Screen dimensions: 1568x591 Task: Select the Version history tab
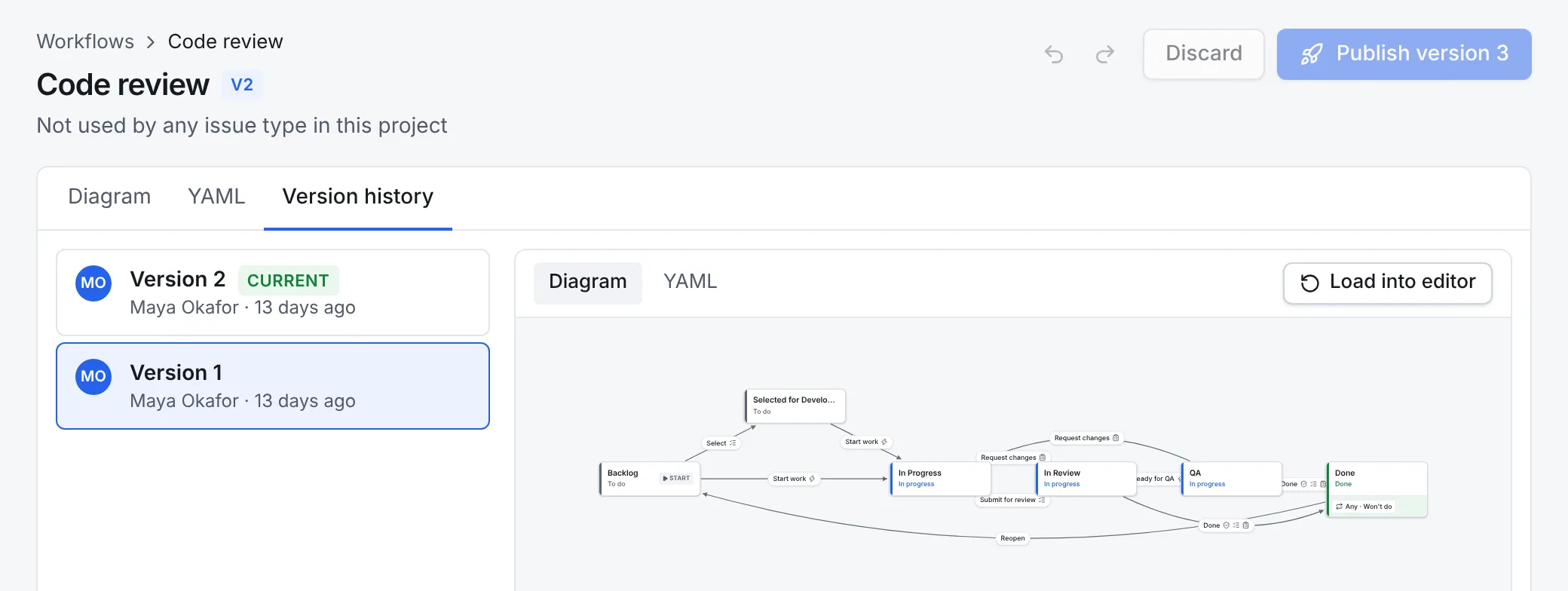click(358, 197)
